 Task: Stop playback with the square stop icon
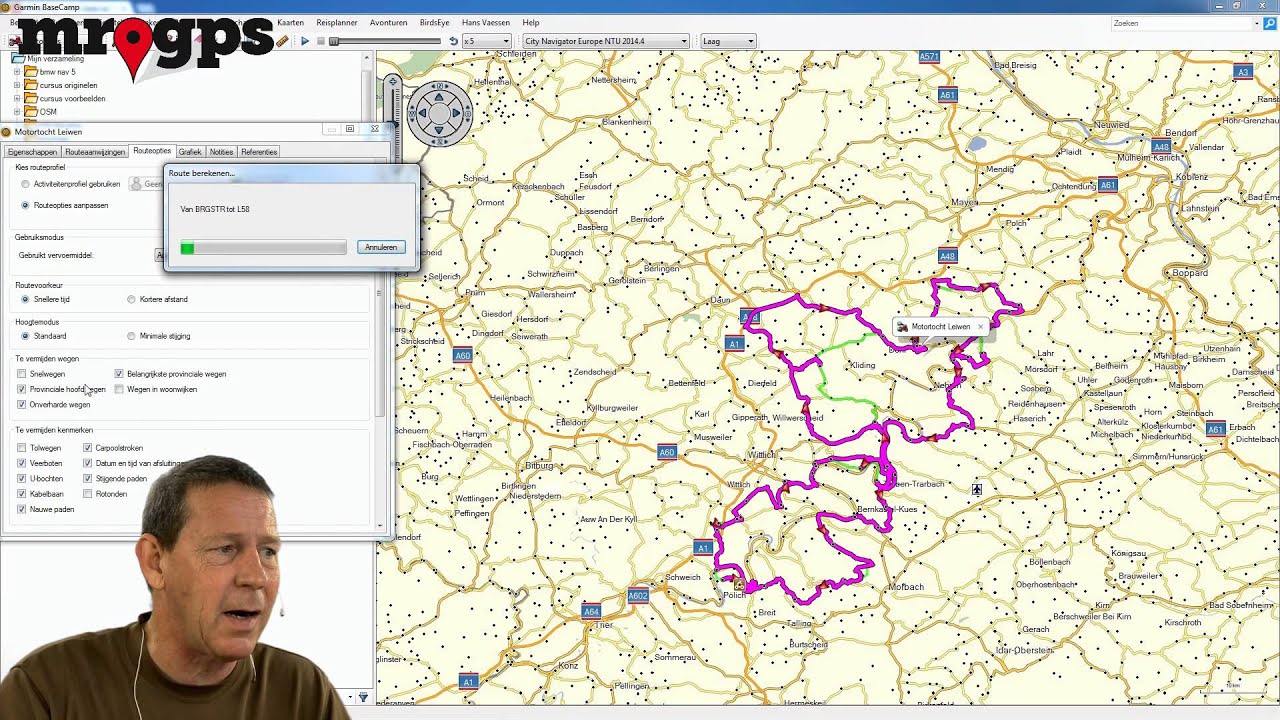tap(320, 41)
